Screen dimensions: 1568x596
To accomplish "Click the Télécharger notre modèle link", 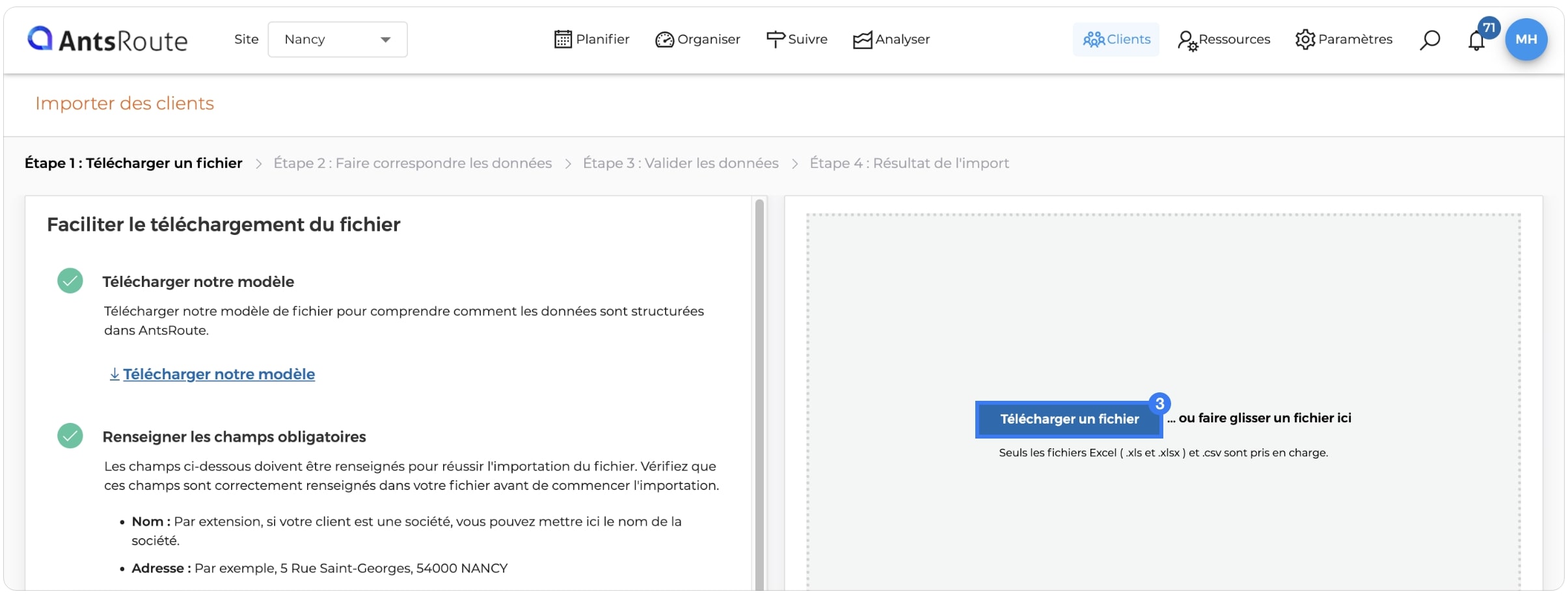I will [x=219, y=374].
